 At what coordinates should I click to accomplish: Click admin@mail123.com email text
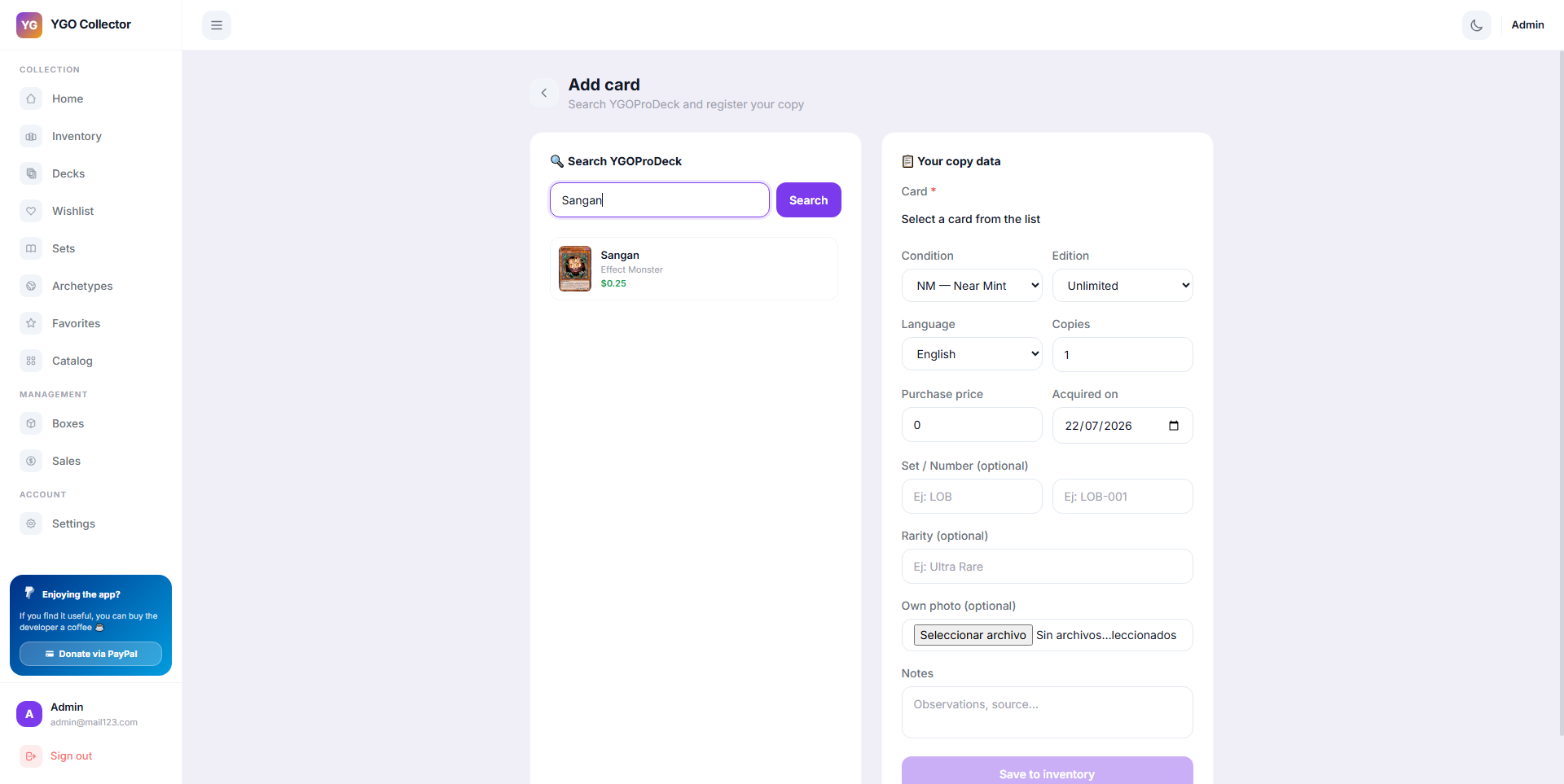[94, 722]
